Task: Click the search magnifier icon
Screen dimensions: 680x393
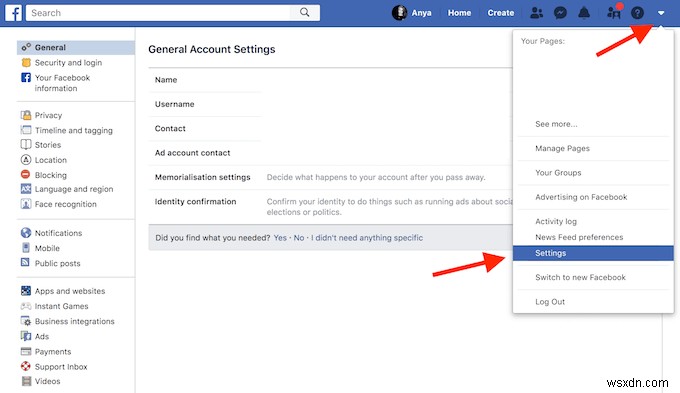Action: tap(305, 13)
